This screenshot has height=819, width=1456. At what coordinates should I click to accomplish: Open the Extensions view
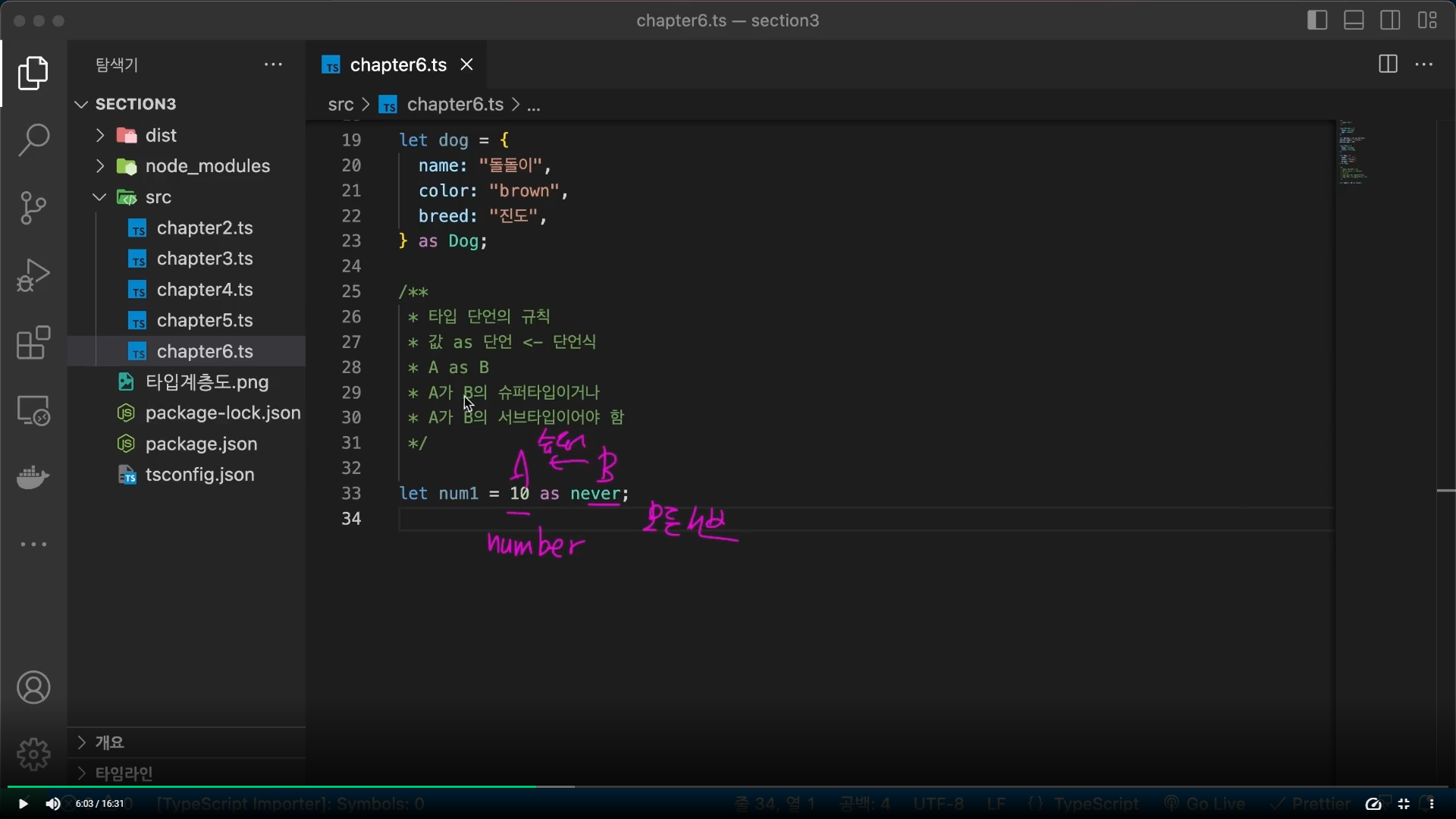[33, 343]
